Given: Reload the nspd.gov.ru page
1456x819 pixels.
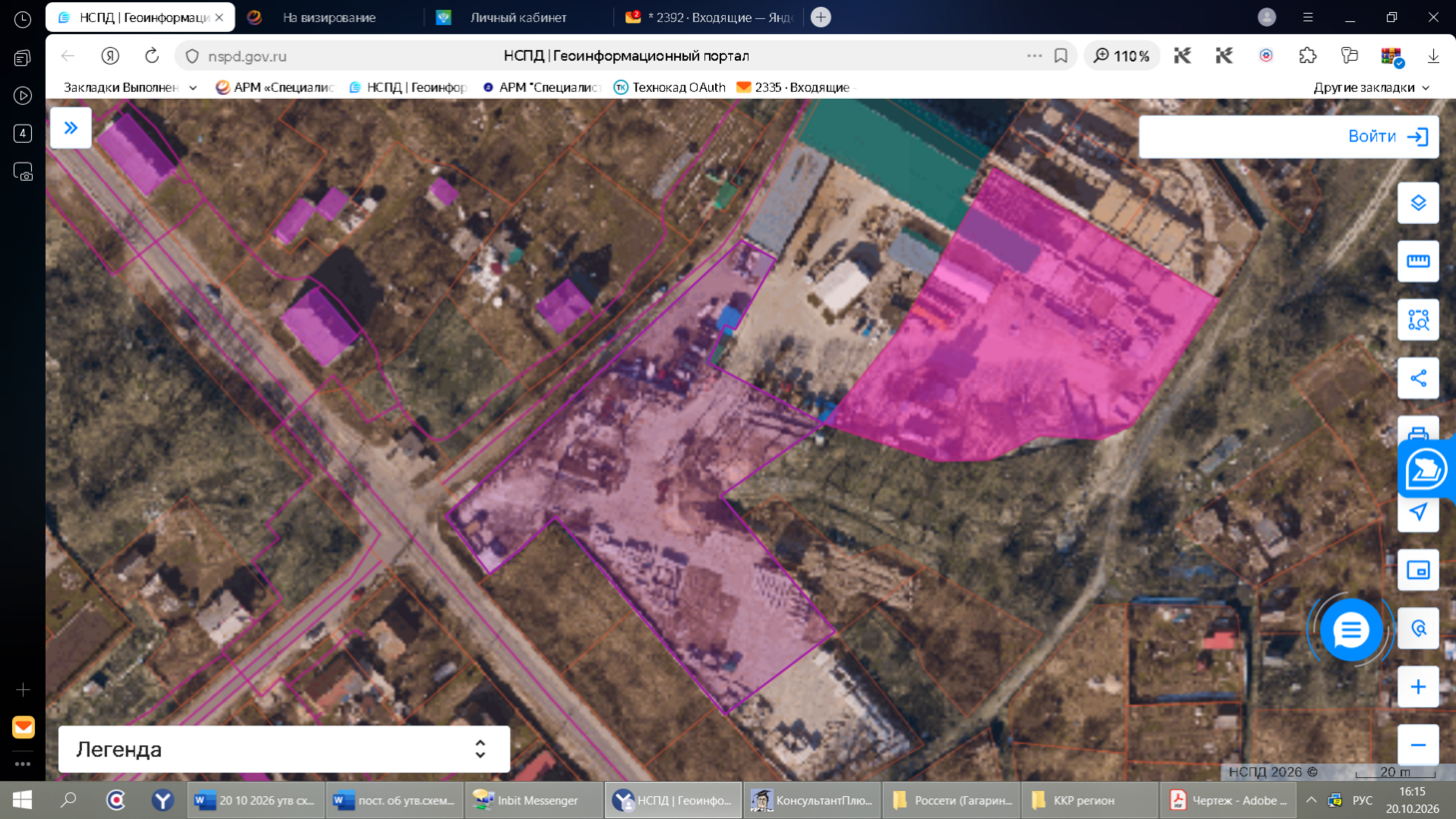Looking at the screenshot, I should (152, 56).
